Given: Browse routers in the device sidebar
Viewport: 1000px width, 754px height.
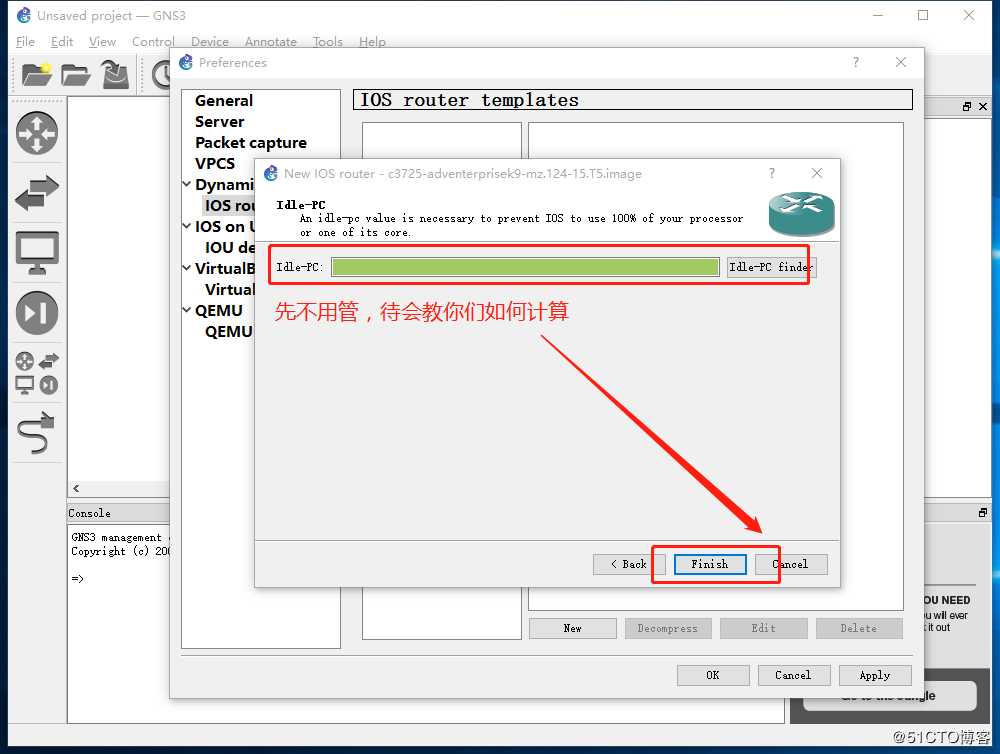Looking at the screenshot, I should (37, 133).
